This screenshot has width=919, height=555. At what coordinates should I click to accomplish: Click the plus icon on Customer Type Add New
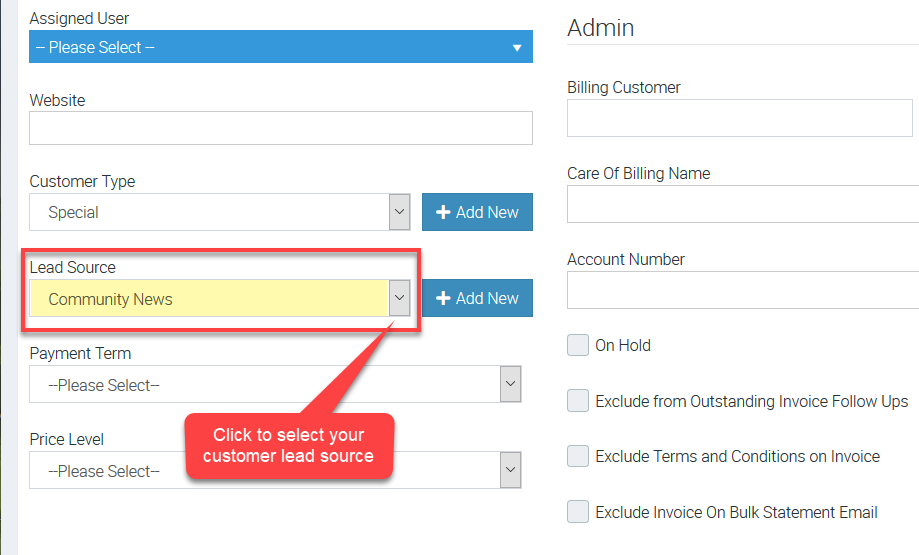tap(444, 212)
